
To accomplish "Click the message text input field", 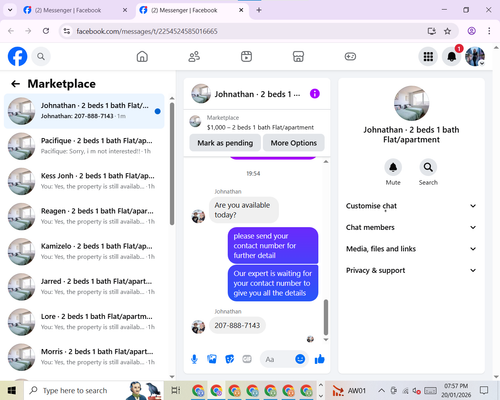I will [x=277, y=359].
